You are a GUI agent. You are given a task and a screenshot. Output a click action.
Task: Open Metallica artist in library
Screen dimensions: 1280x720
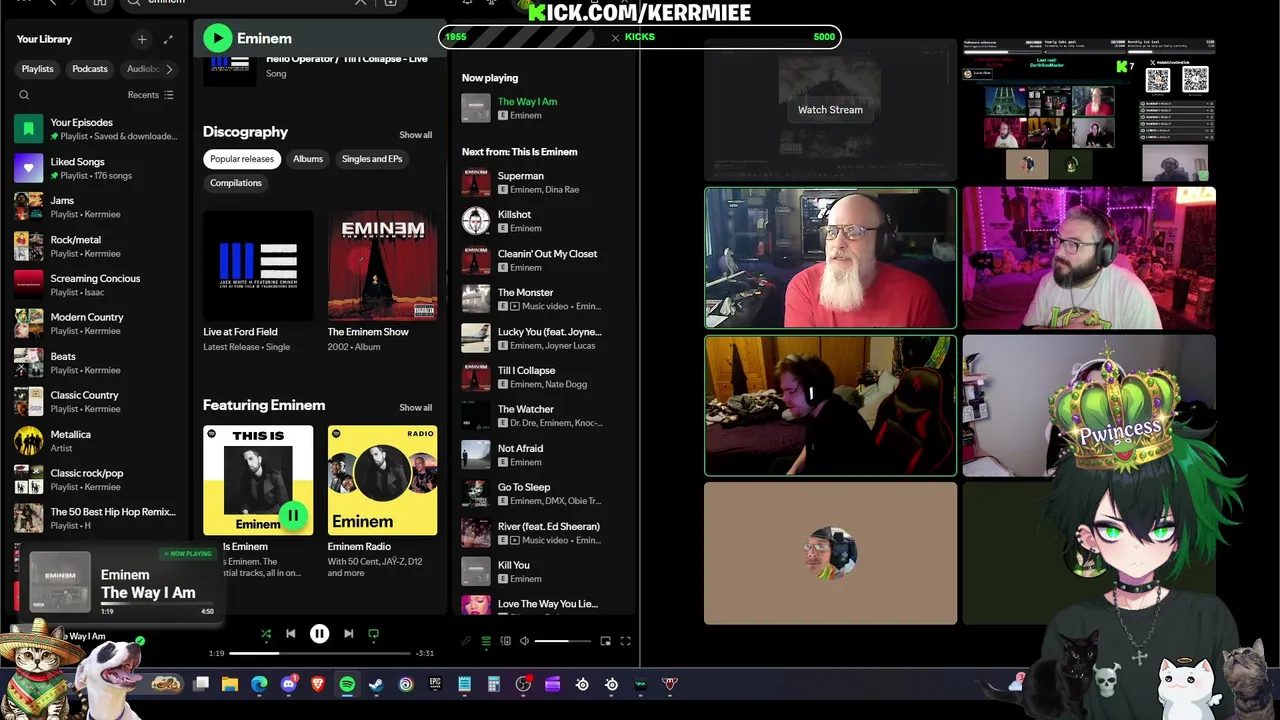coord(98,441)
